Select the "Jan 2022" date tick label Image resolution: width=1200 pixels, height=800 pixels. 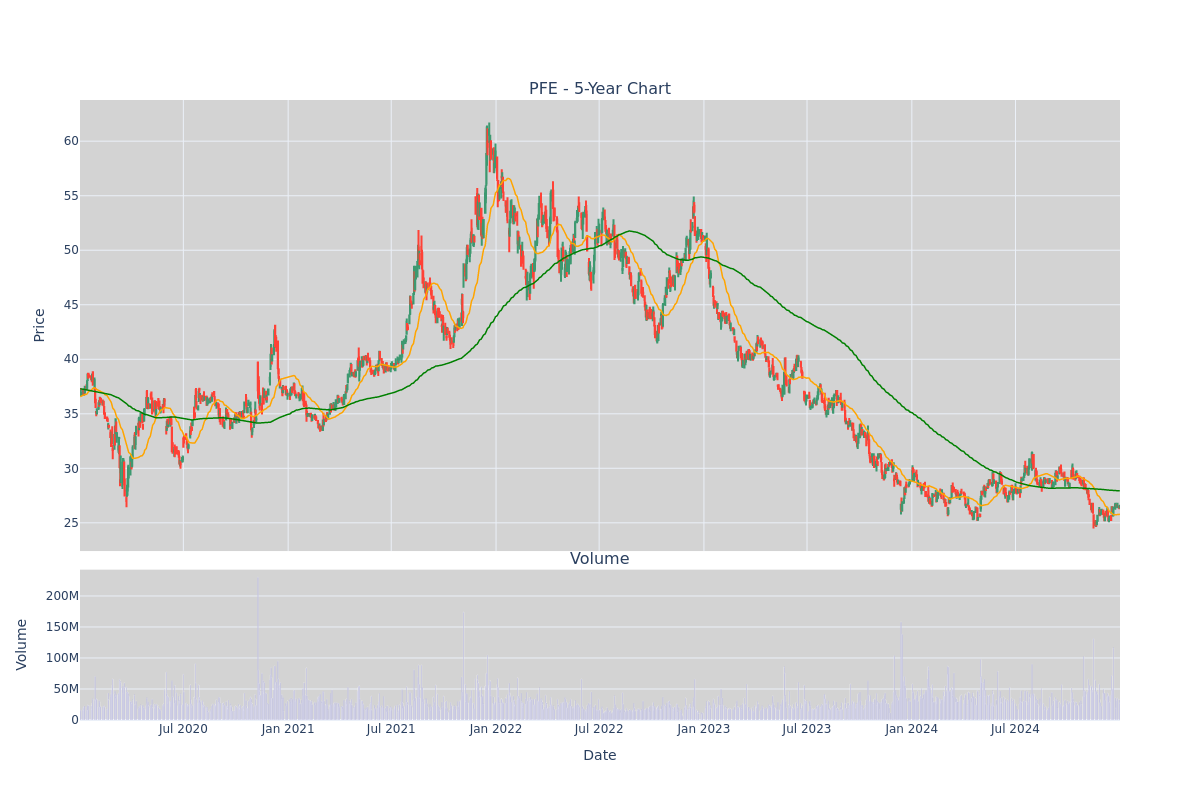(496, 729)
